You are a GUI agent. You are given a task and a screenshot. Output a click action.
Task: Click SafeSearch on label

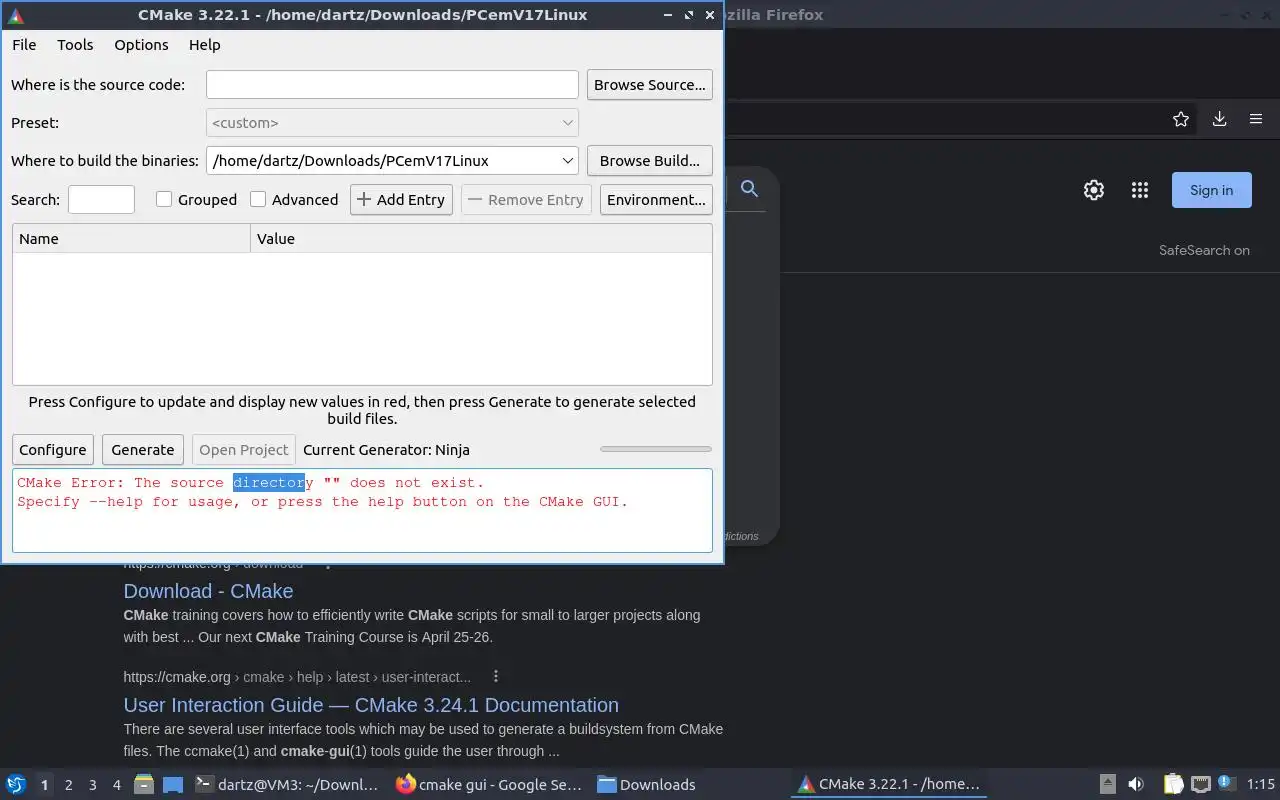point(1204,250)
